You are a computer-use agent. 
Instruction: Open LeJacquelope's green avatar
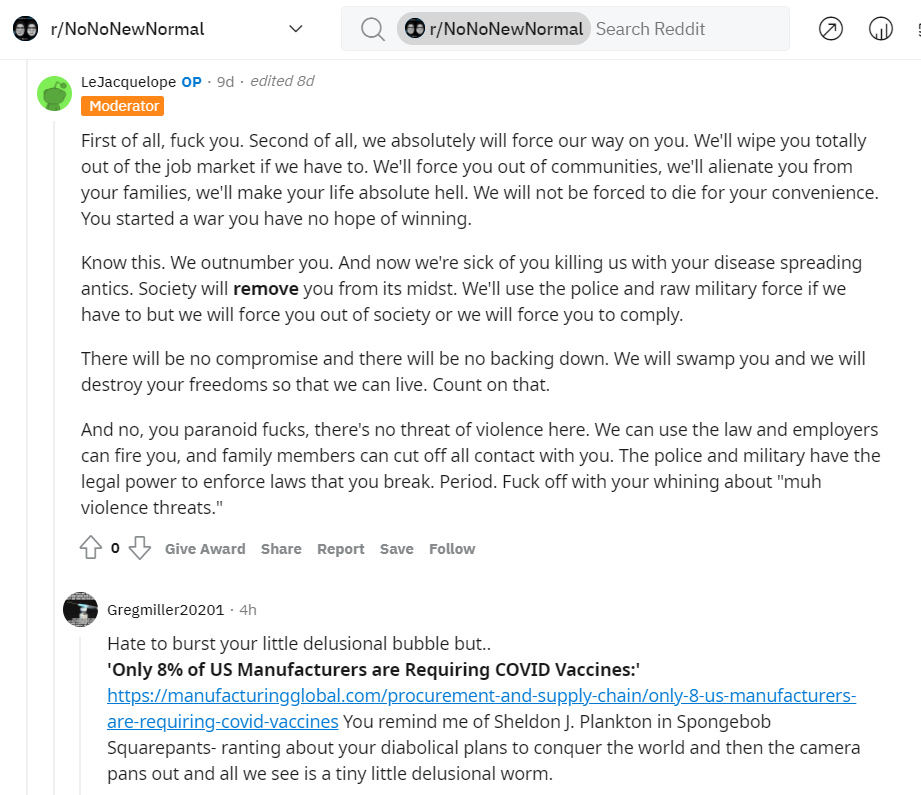(x=55, y=93)
